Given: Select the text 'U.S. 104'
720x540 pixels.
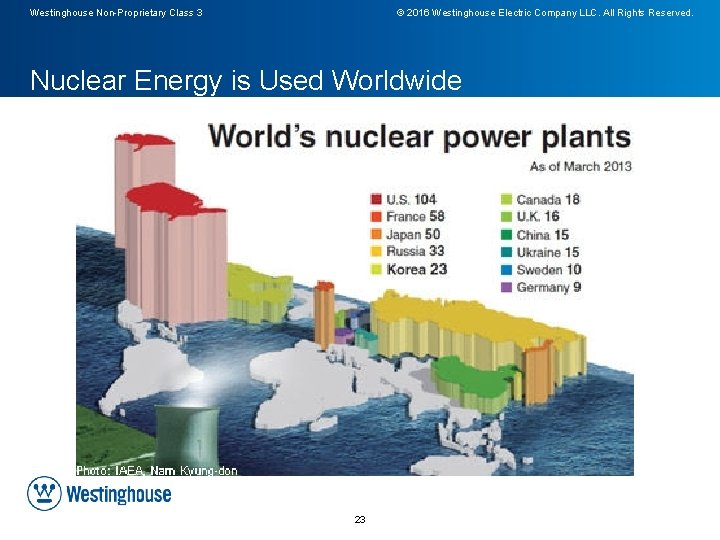Looking at the screenshot, I should (x=411, y=199).
